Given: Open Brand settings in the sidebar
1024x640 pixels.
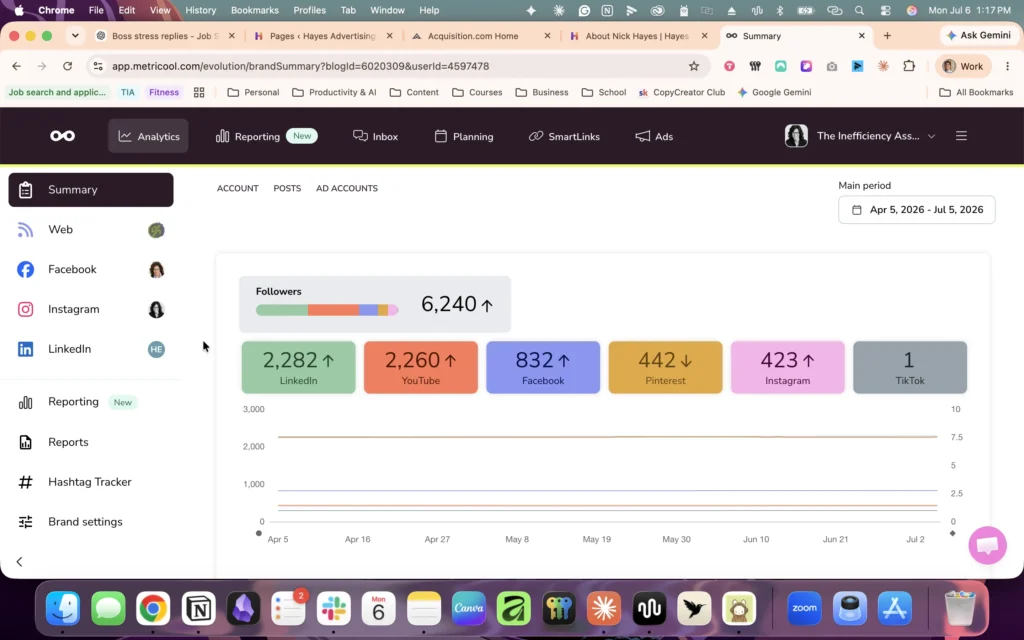Looking at the screenshot, I should pyautogui.click(x=91, y=522).
